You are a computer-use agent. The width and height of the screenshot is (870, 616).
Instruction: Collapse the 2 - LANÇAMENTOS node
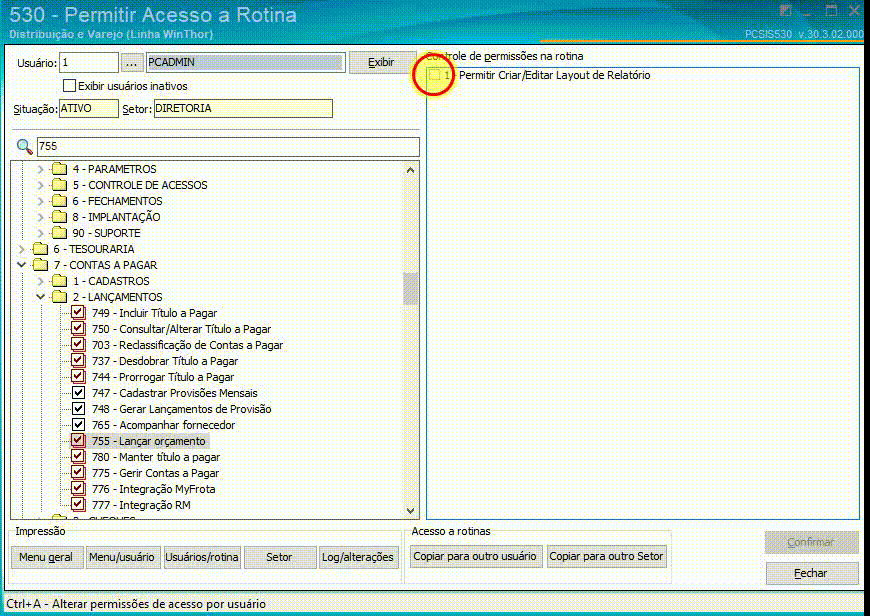pyautogui.click(x=41, y=297)
